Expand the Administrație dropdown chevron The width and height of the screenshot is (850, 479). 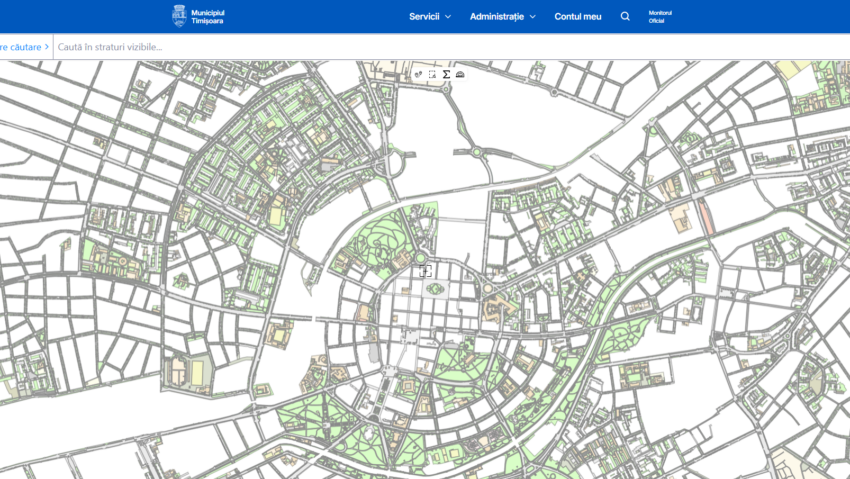click(532, 17)
